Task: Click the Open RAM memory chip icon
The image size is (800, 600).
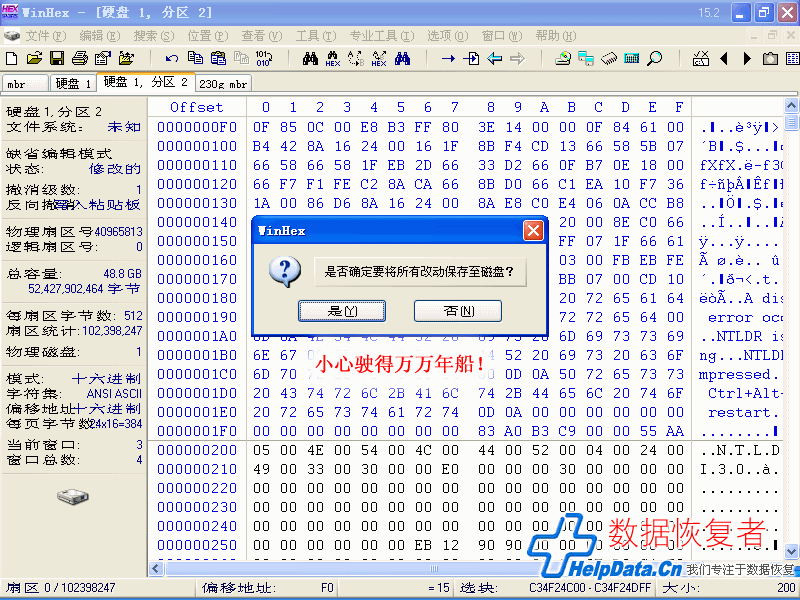Action: point(609,59)
